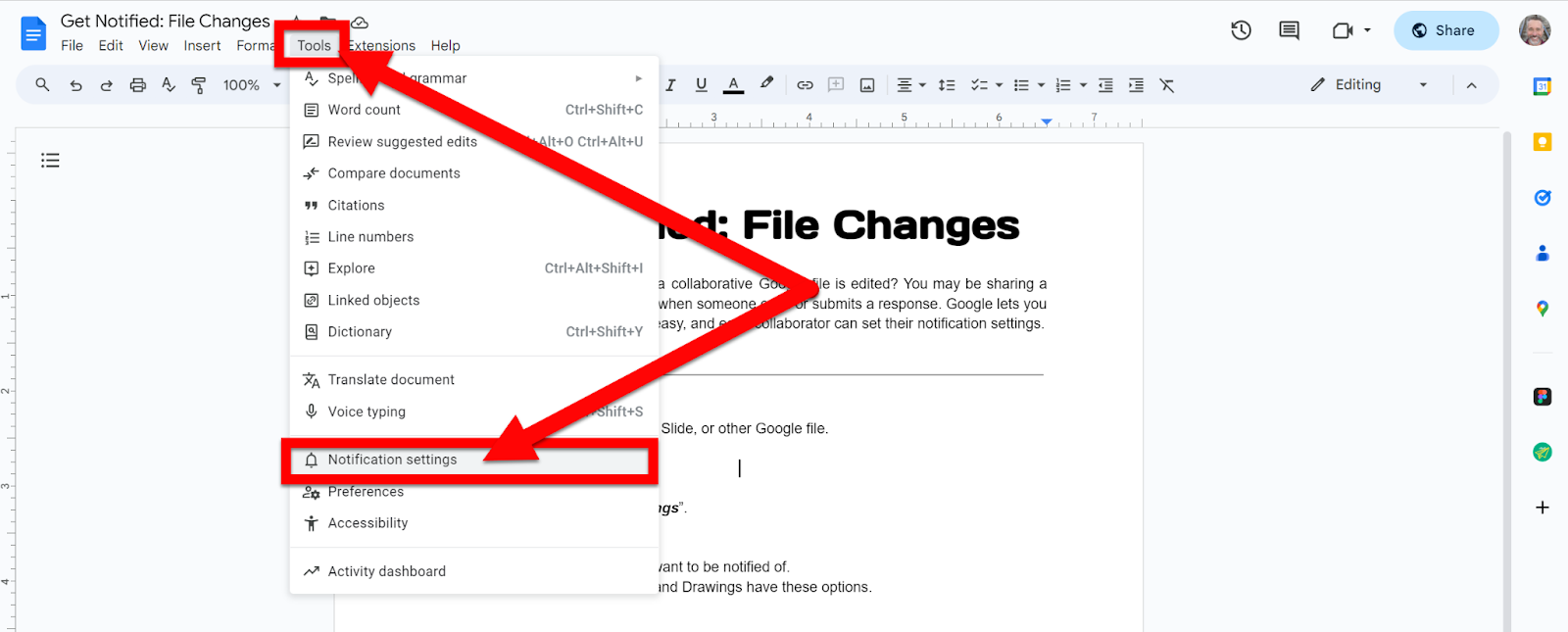Open Citations from Tools menu
This screenshot has width=1568, height=632.
[x=474, y=206]
